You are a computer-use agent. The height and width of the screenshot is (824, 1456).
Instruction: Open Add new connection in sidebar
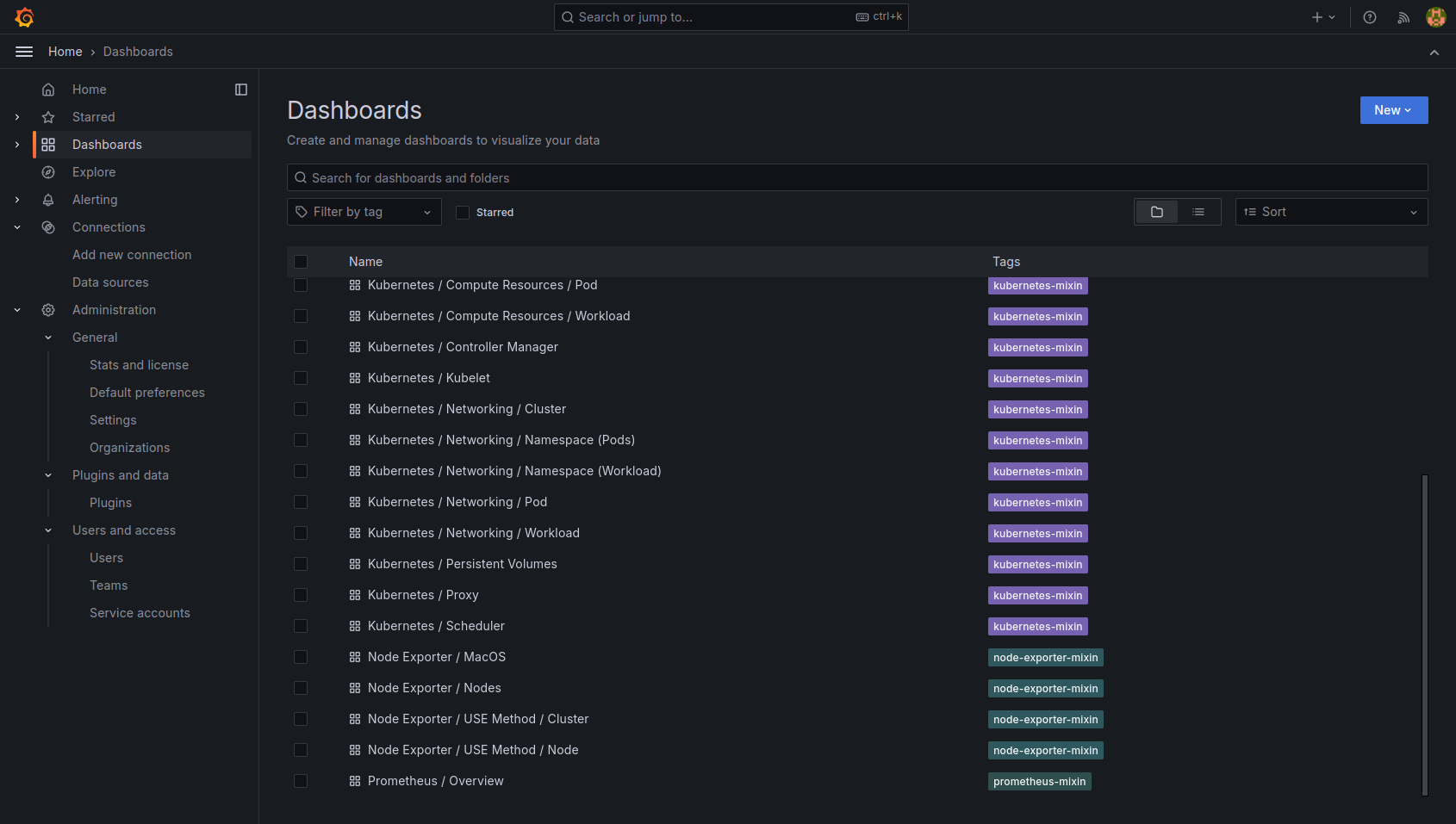(x=132, y=255)
